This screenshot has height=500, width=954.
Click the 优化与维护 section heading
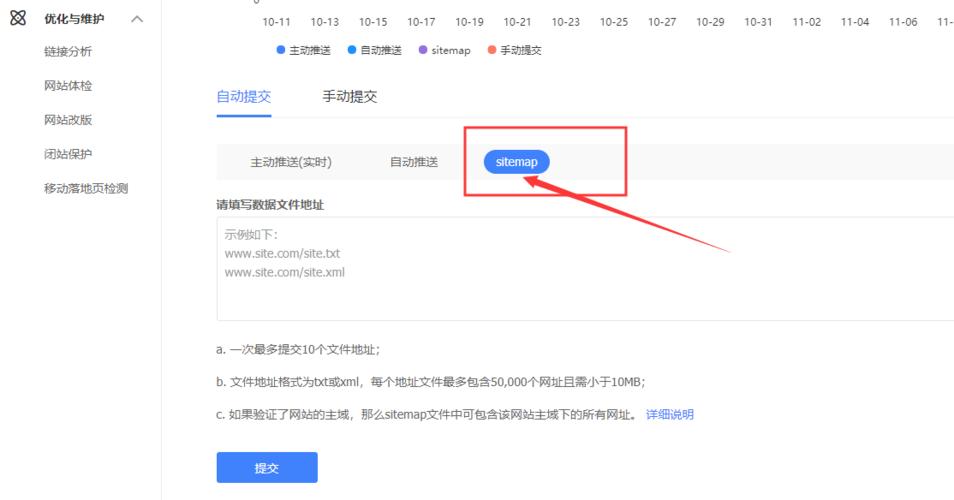pos(74,19)
